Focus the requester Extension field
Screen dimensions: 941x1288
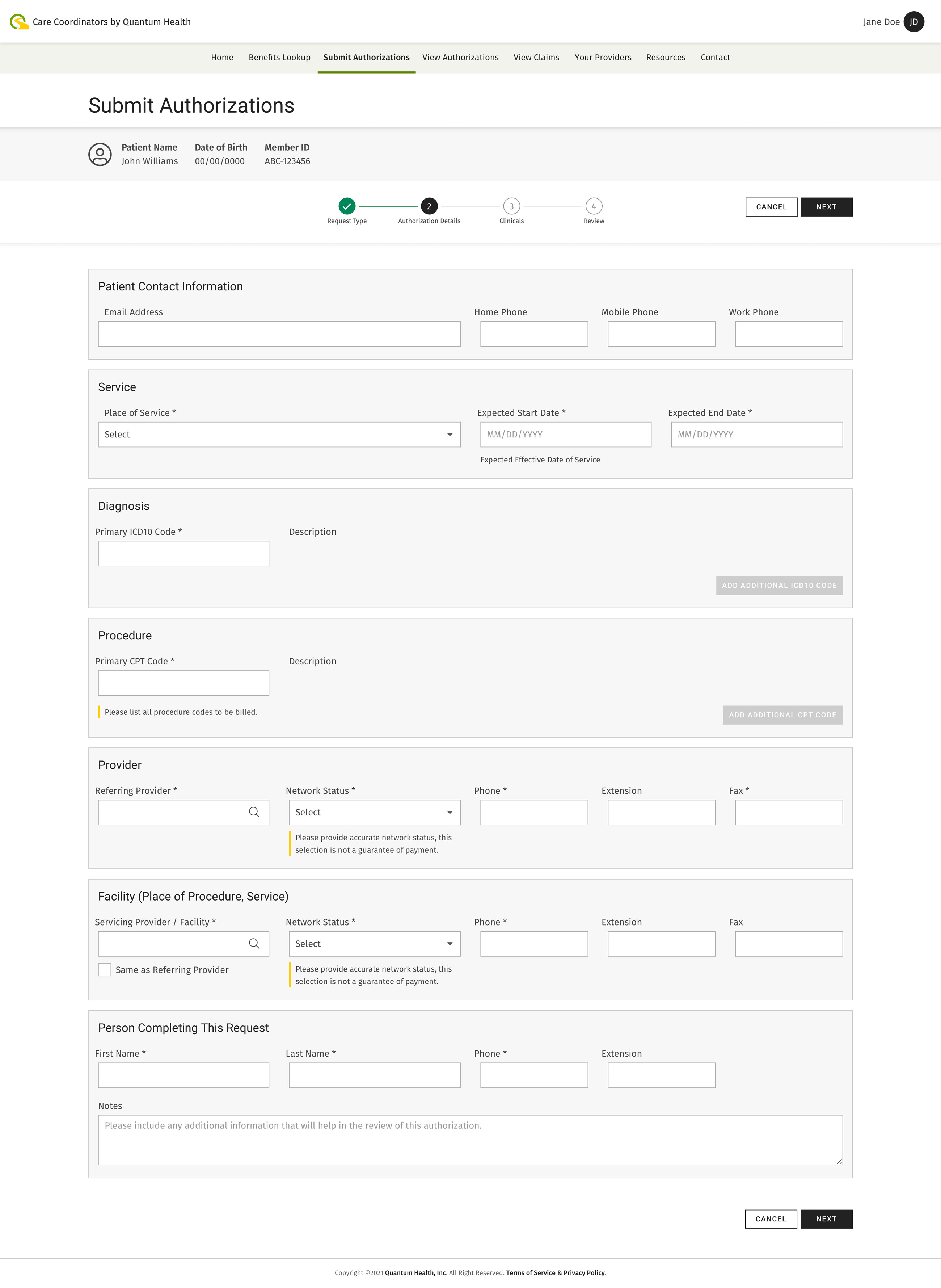click(x=661, y=1075)
